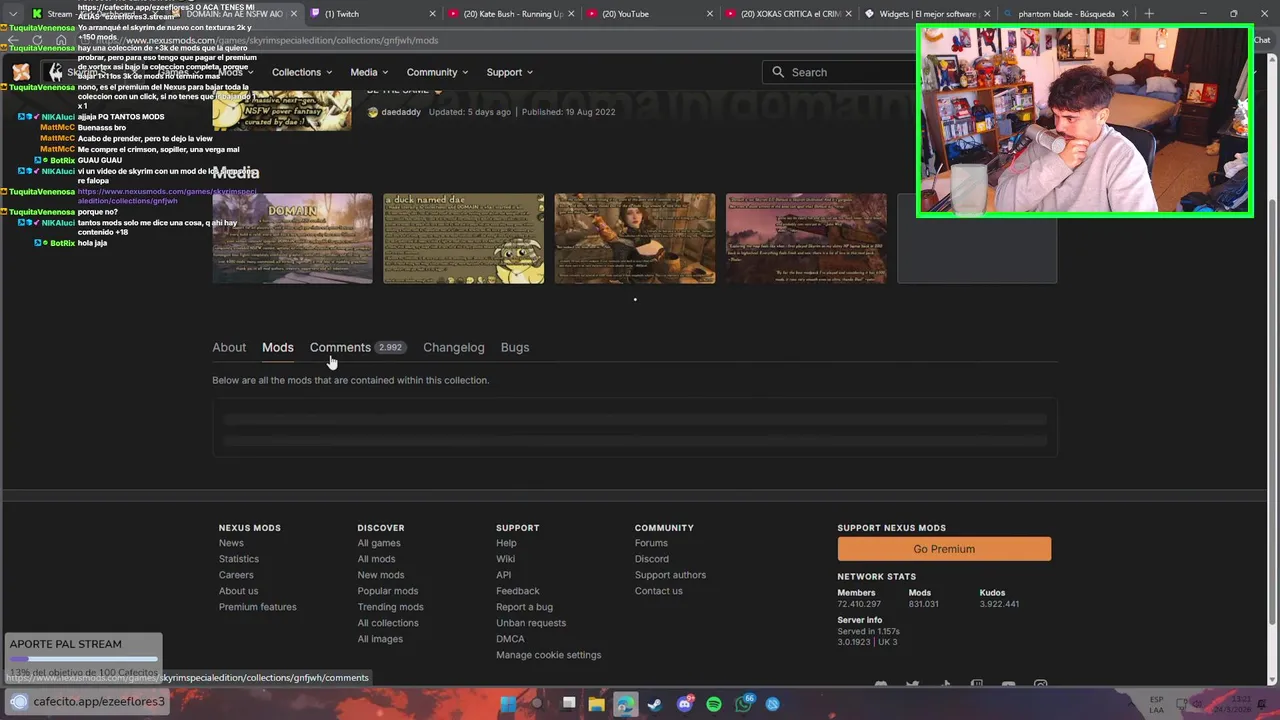Viewport: 1280px width, 720px height.
Task: Click Manage cookie settings
Action: click(549, 655)
